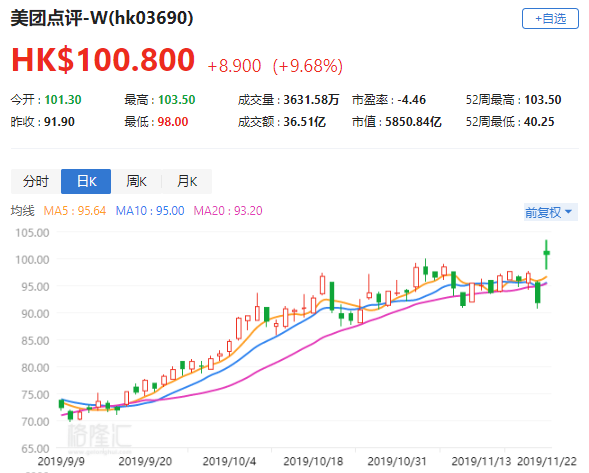Select the 日K daily chart tab
Image resolution: width=589 pixels, height=473 pixels.
(x=86, y=181)
